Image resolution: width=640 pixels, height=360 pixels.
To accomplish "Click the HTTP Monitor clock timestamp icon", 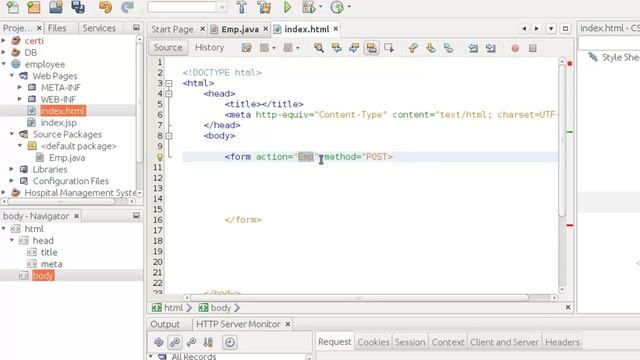I will point(230,342).
